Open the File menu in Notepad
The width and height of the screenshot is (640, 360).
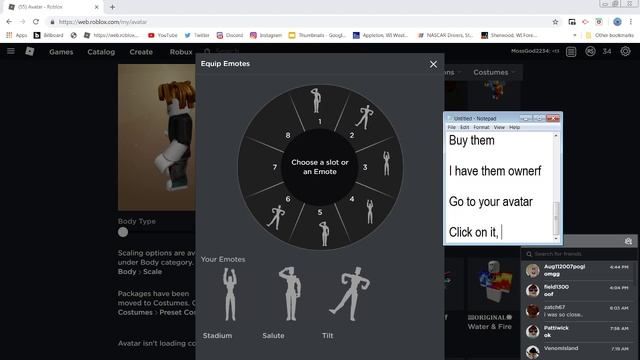pos(451,127)
